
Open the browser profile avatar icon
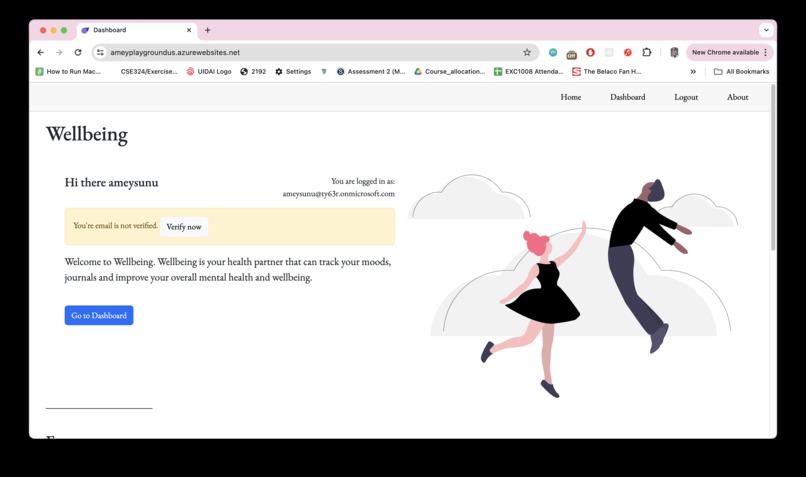674,52
